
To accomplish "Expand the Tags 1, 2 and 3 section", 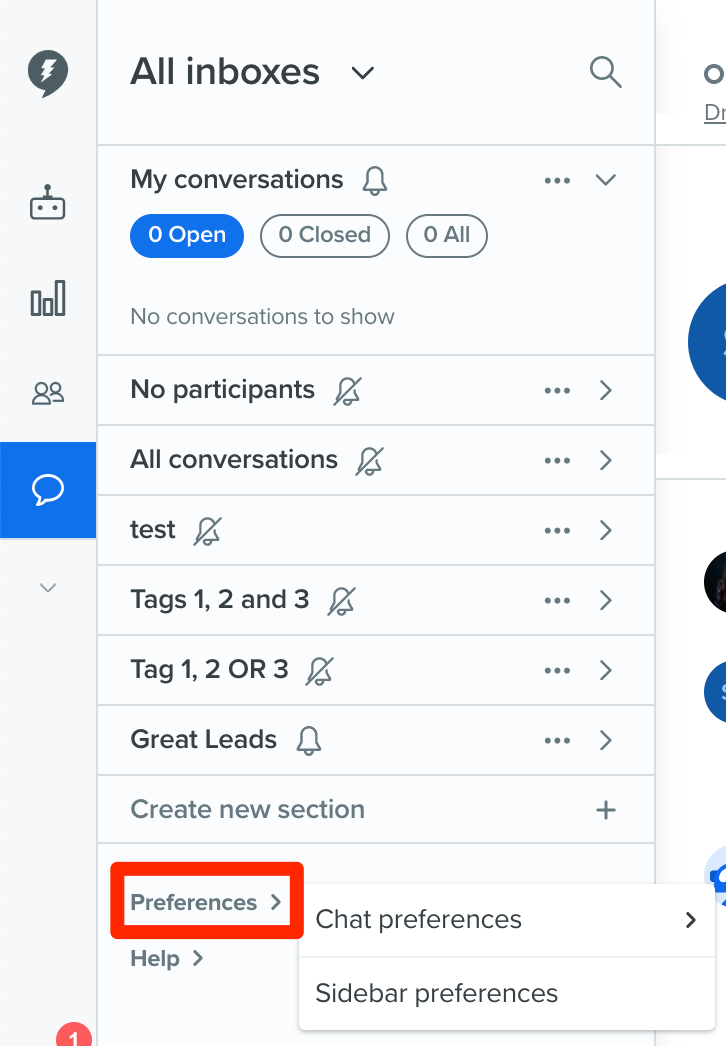I will (x=605, y=600).
